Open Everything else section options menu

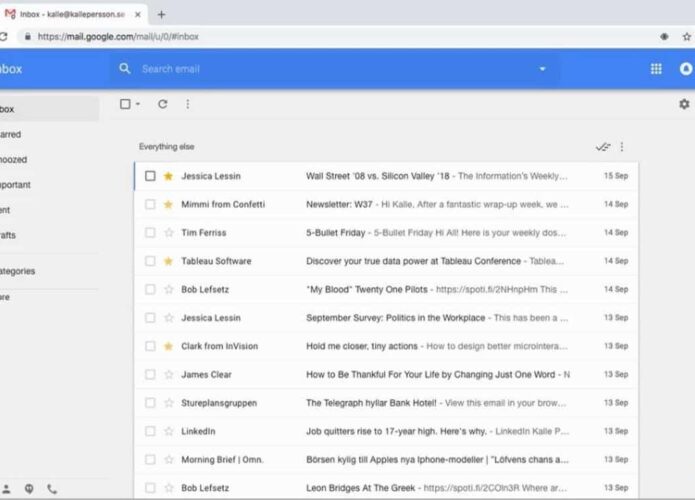coord(622,147)
